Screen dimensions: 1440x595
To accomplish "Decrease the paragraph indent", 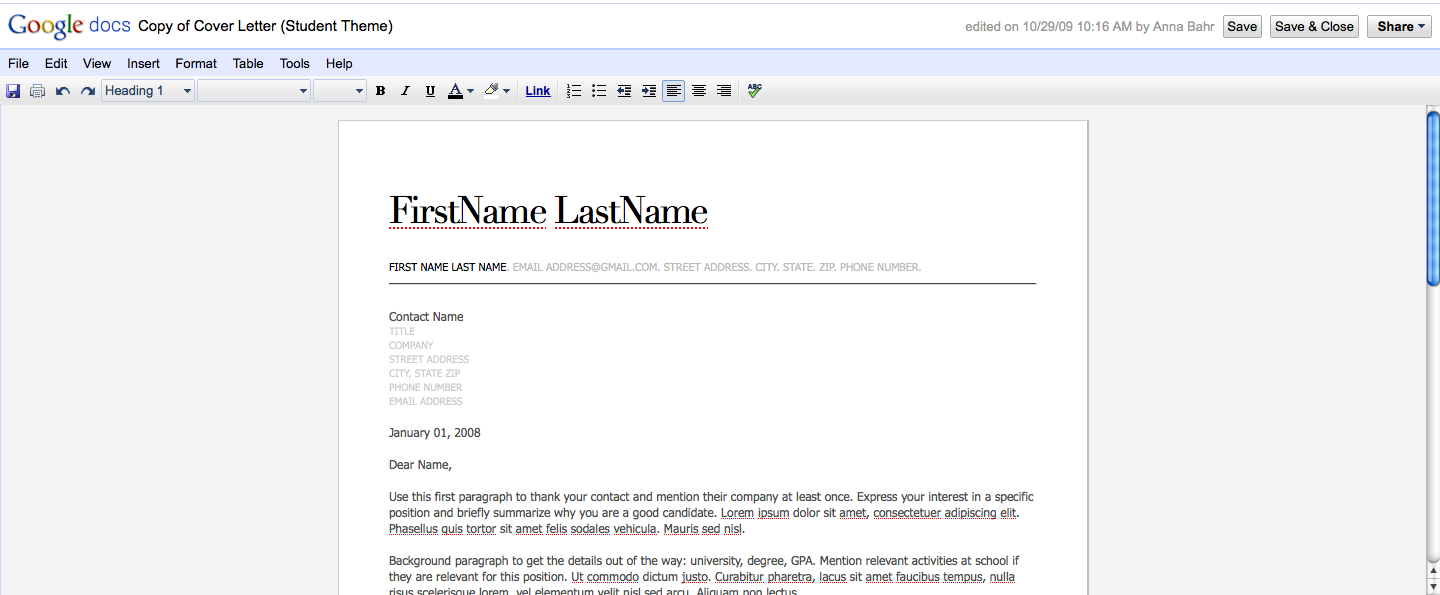I will pyautogui.click(x=624, y=91).
